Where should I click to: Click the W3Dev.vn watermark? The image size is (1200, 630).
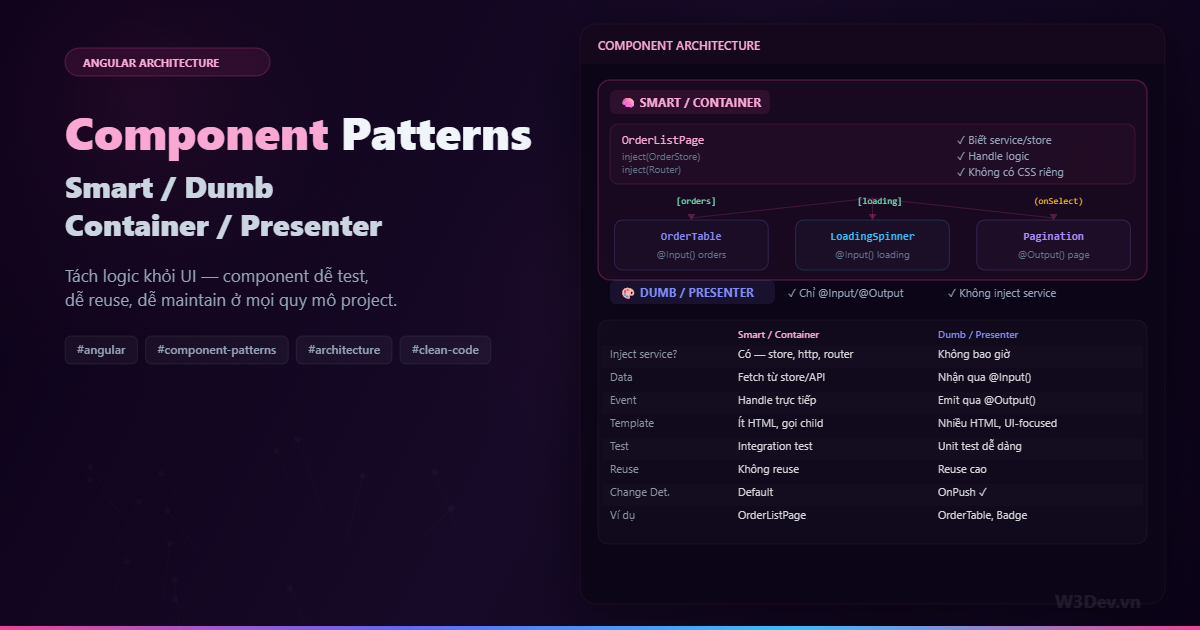[1097, 600]
